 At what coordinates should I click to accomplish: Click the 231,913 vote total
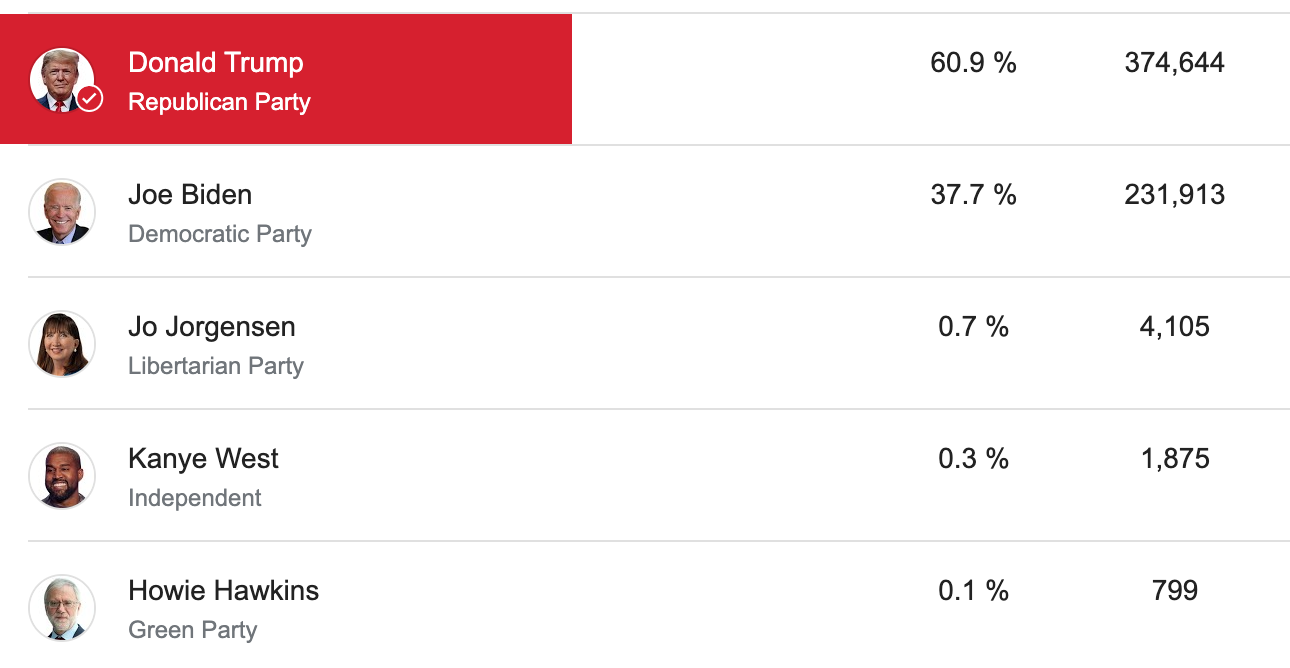[1174, 194]
